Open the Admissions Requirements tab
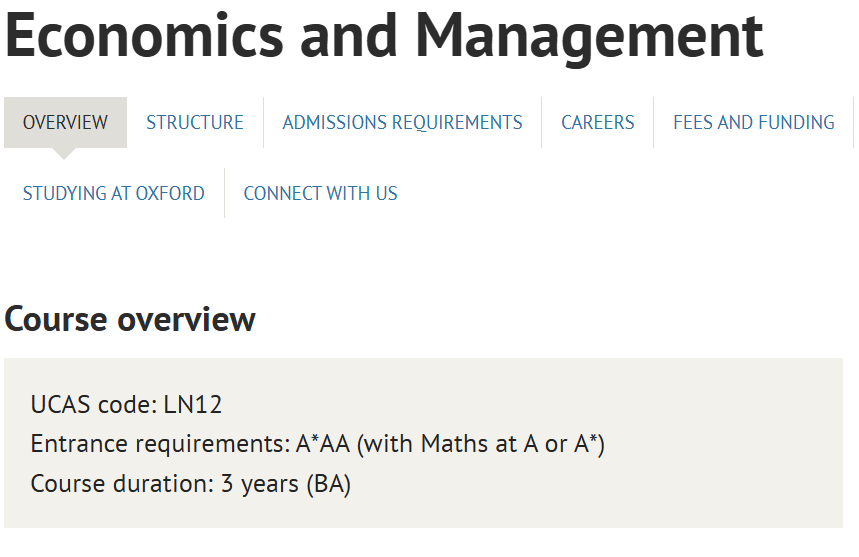 click(x=402, y=123)
